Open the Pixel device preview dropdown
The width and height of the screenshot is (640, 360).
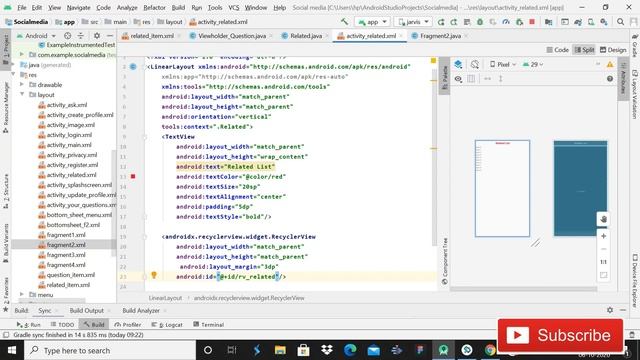503,64
